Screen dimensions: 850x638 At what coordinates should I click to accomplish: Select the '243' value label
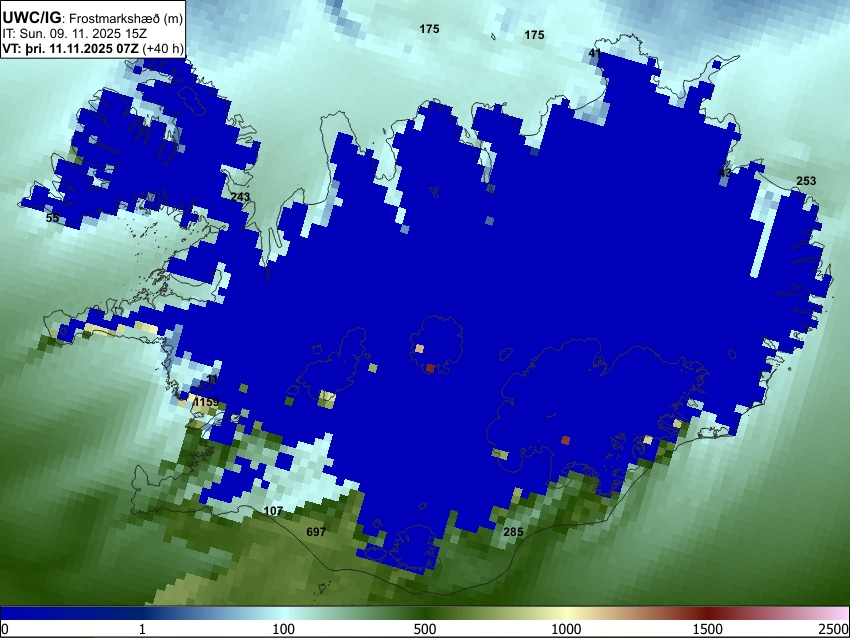click(x=240, y=196)
